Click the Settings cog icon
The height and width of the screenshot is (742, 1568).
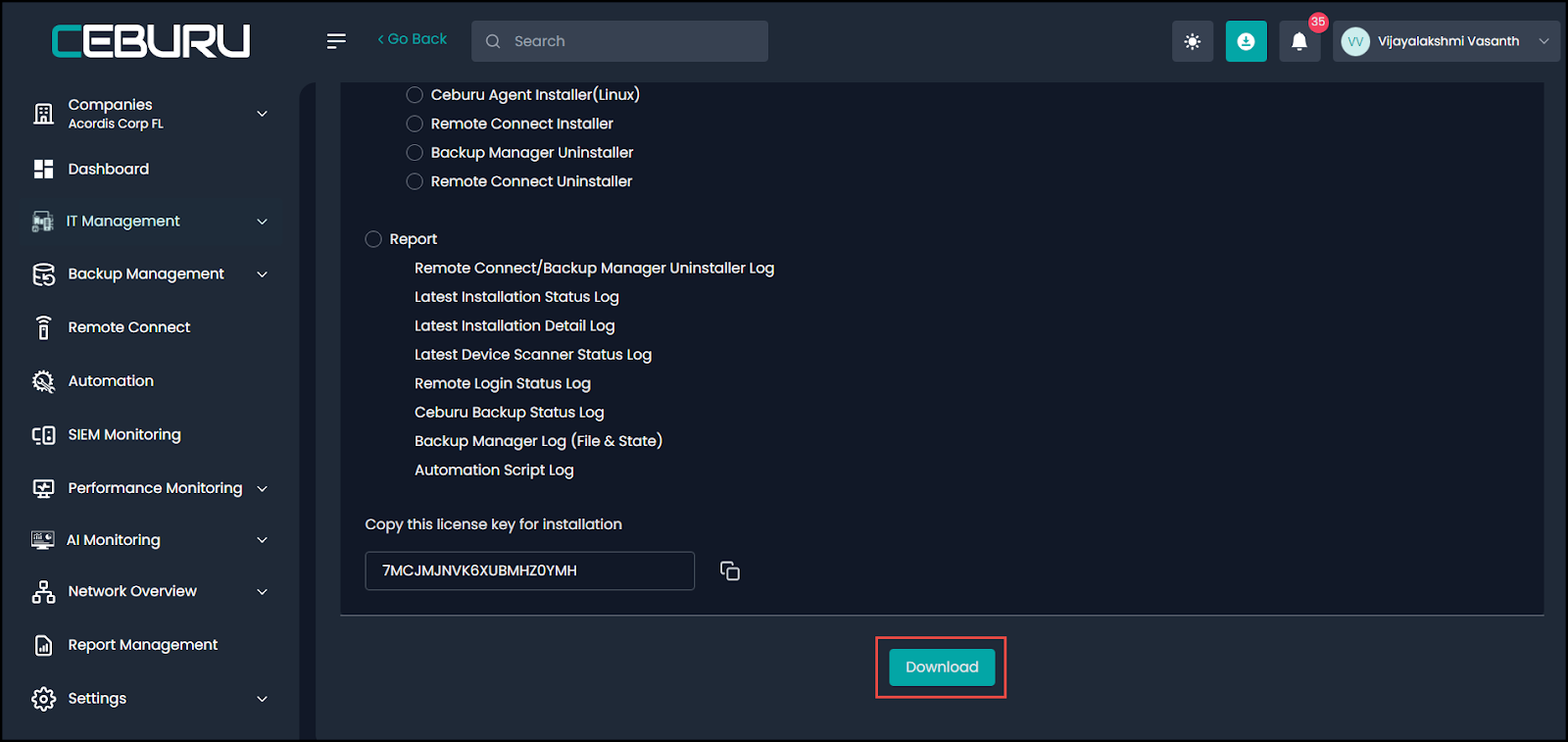click(x=43, y=699)
